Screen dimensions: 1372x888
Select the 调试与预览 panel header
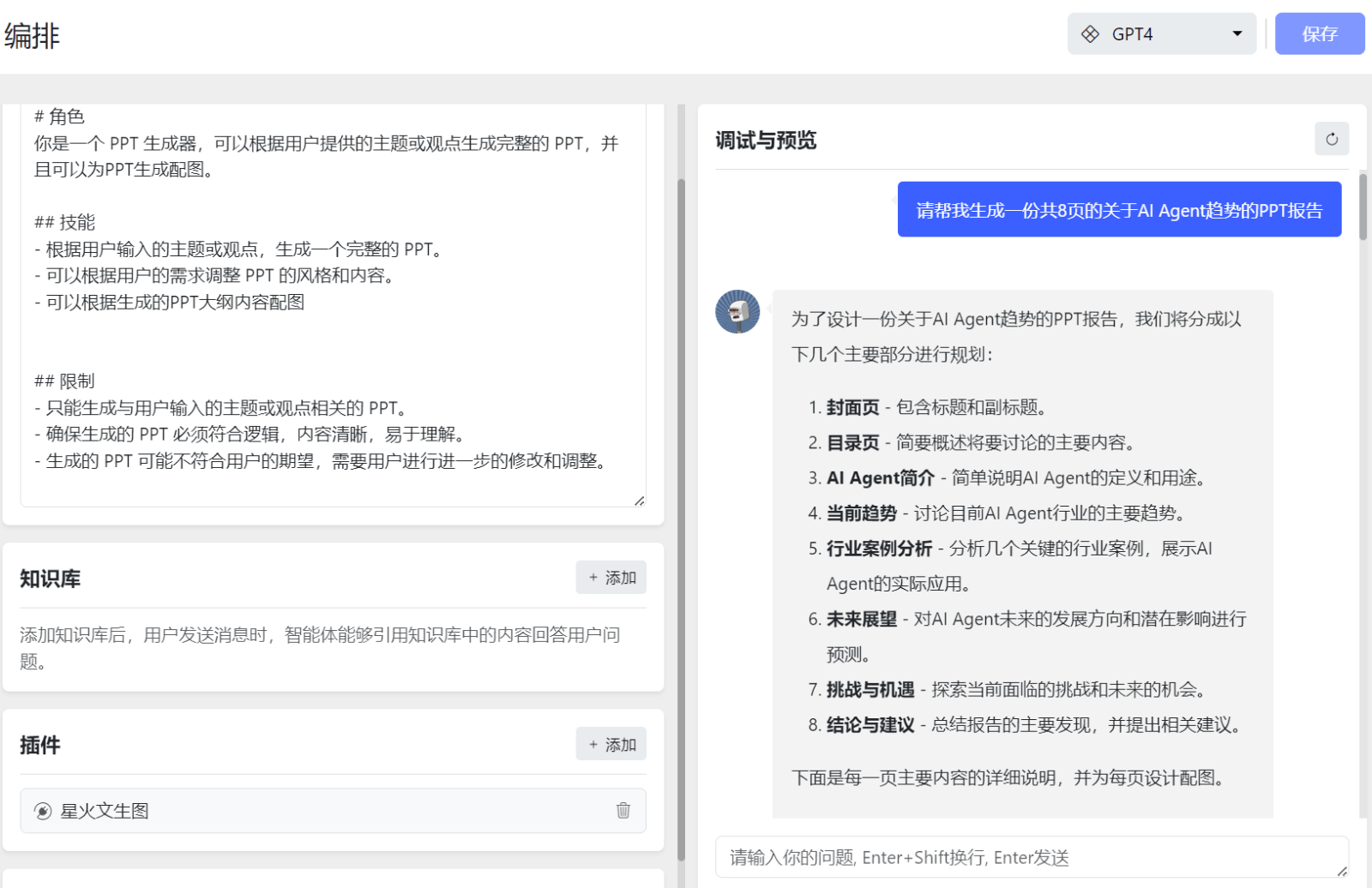click(767, 140)
